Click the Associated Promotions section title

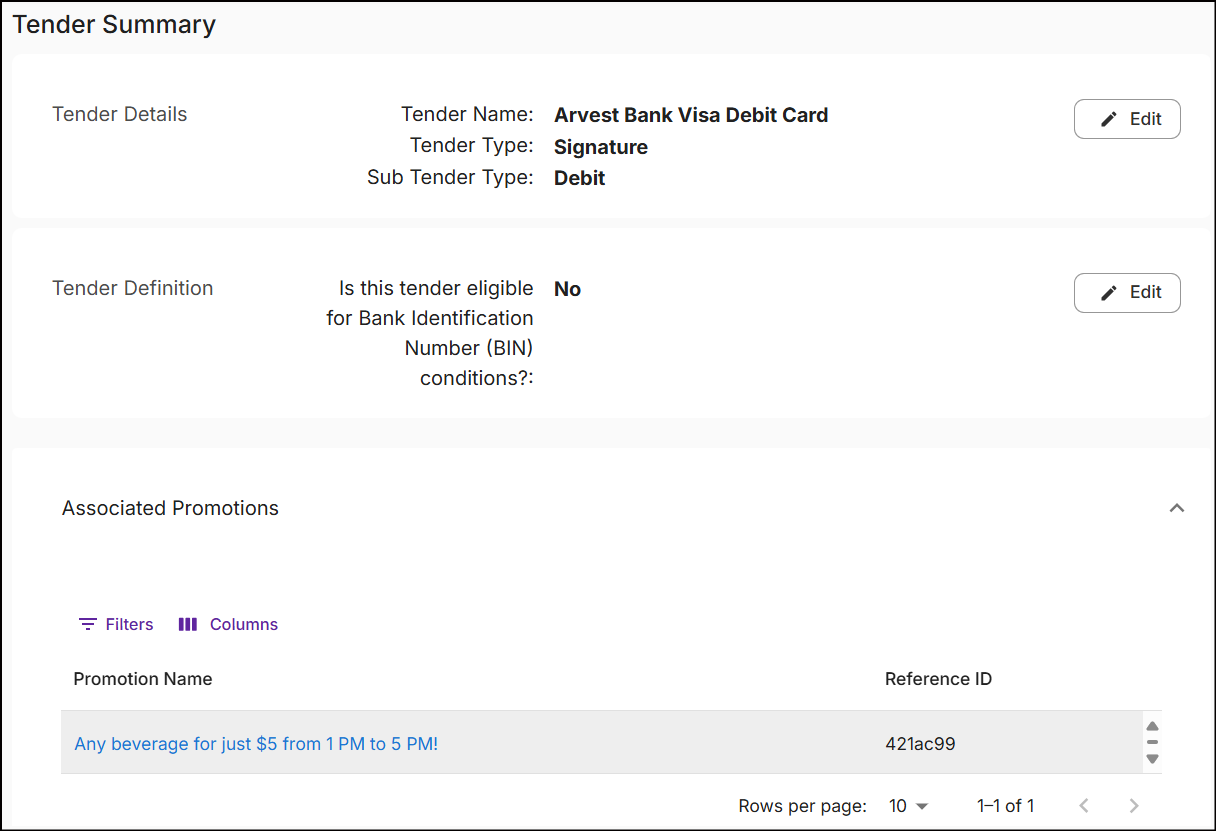(x=170, y=508)
